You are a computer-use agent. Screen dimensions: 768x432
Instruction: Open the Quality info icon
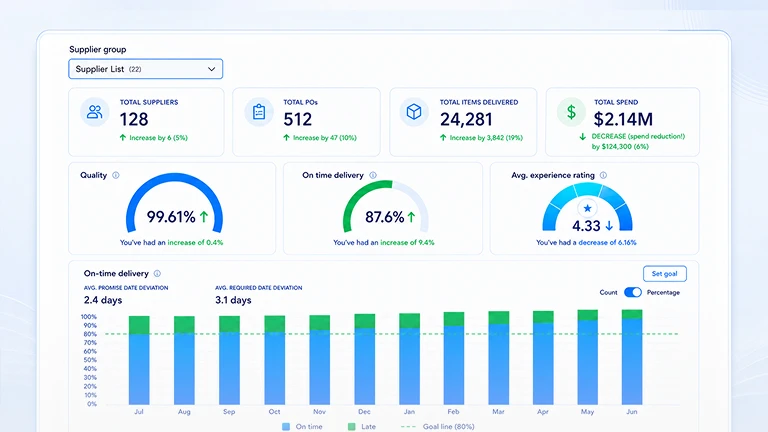(116, 175)
